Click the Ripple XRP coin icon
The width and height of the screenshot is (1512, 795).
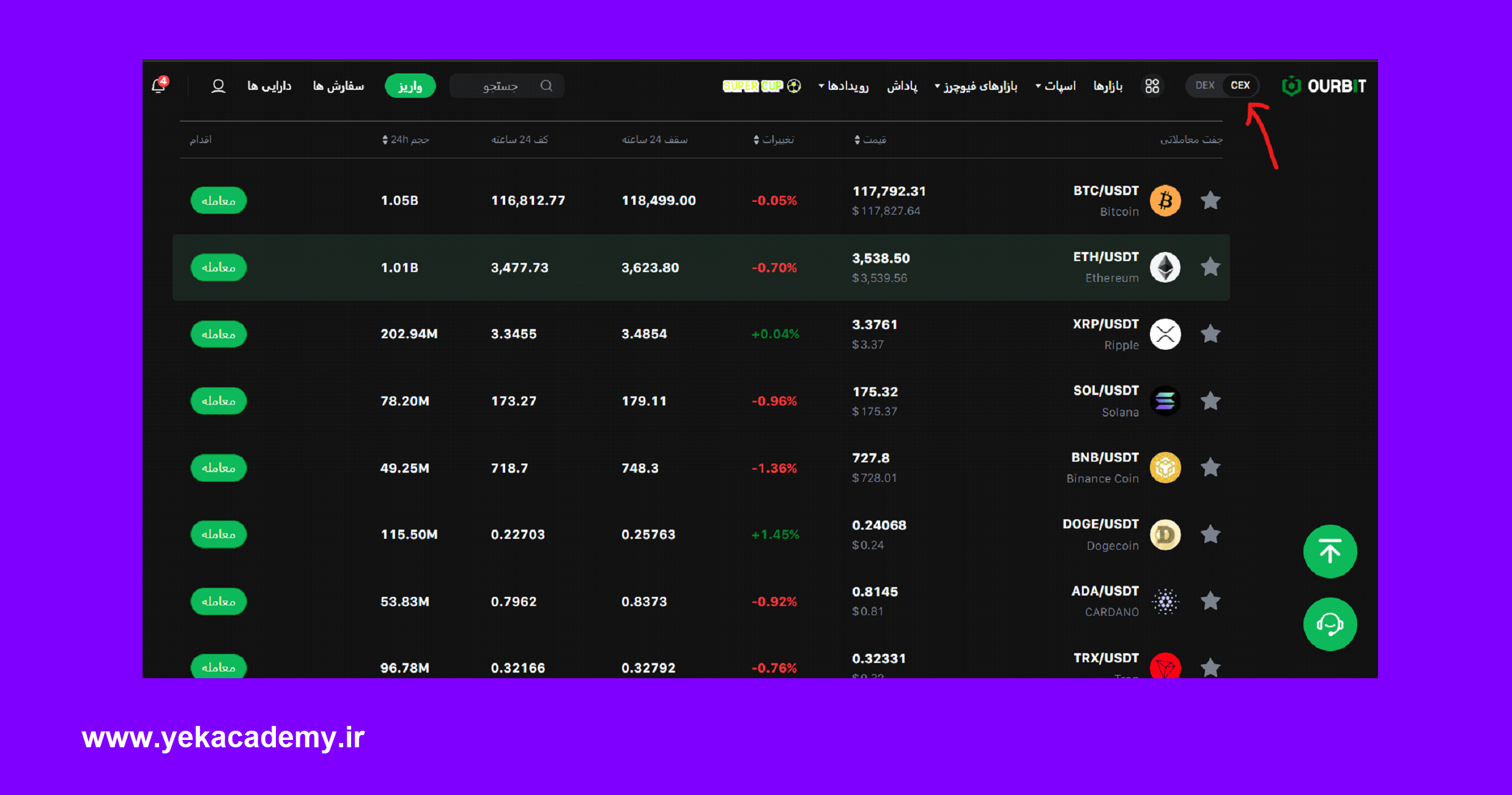[1165, 334]
